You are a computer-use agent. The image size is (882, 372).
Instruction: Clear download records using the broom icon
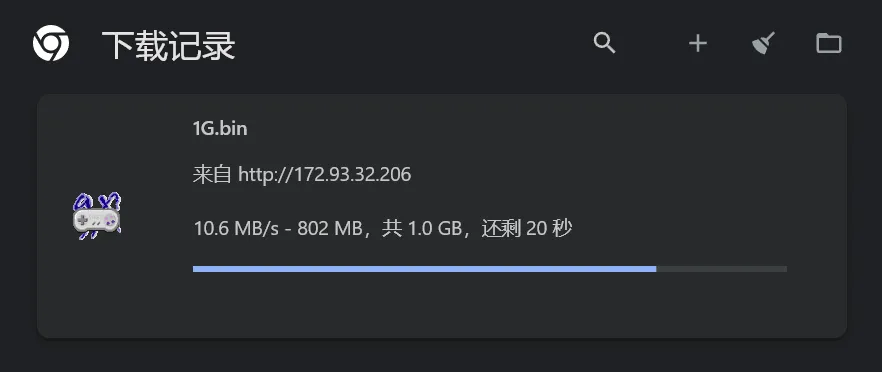(x=763, y=43)
